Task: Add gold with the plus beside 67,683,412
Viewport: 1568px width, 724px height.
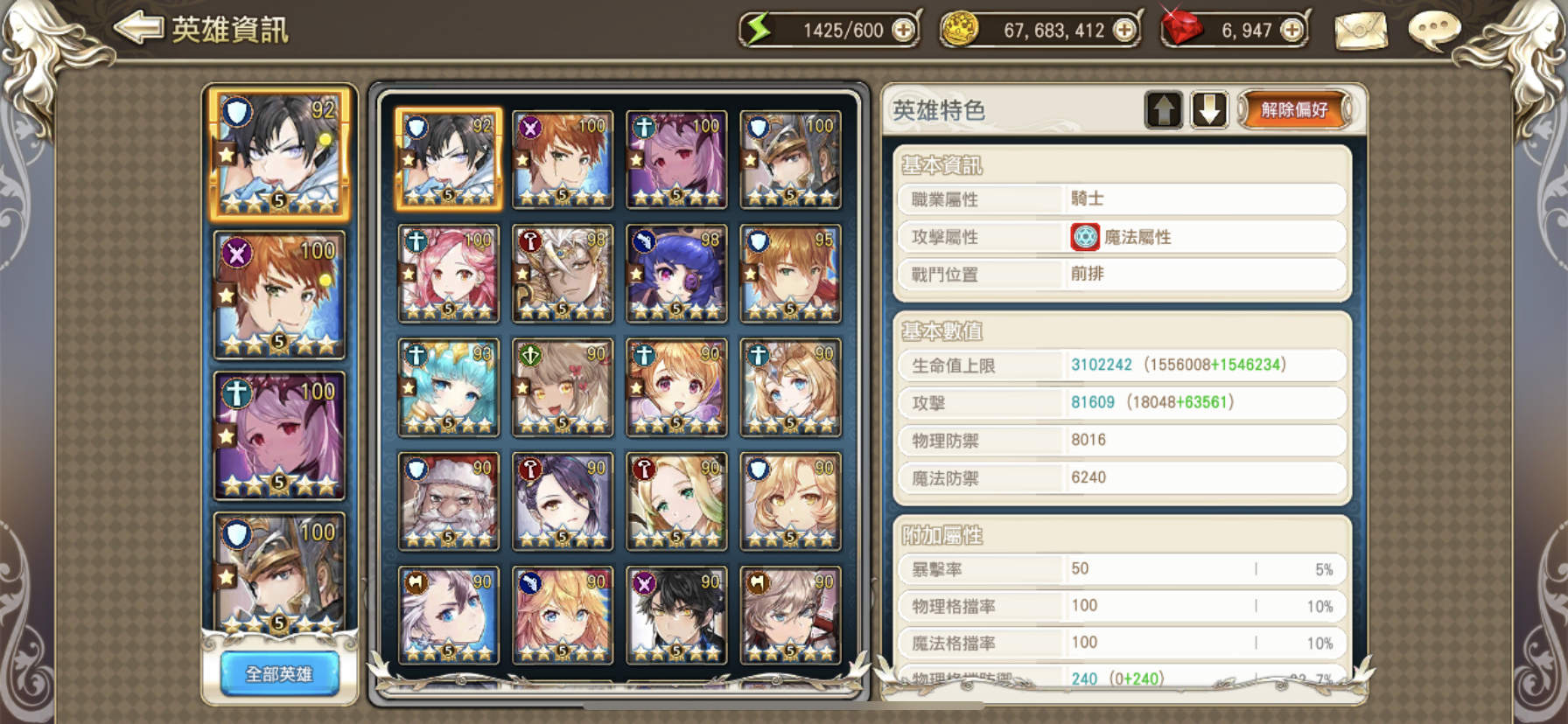Action: point(1124,31)
